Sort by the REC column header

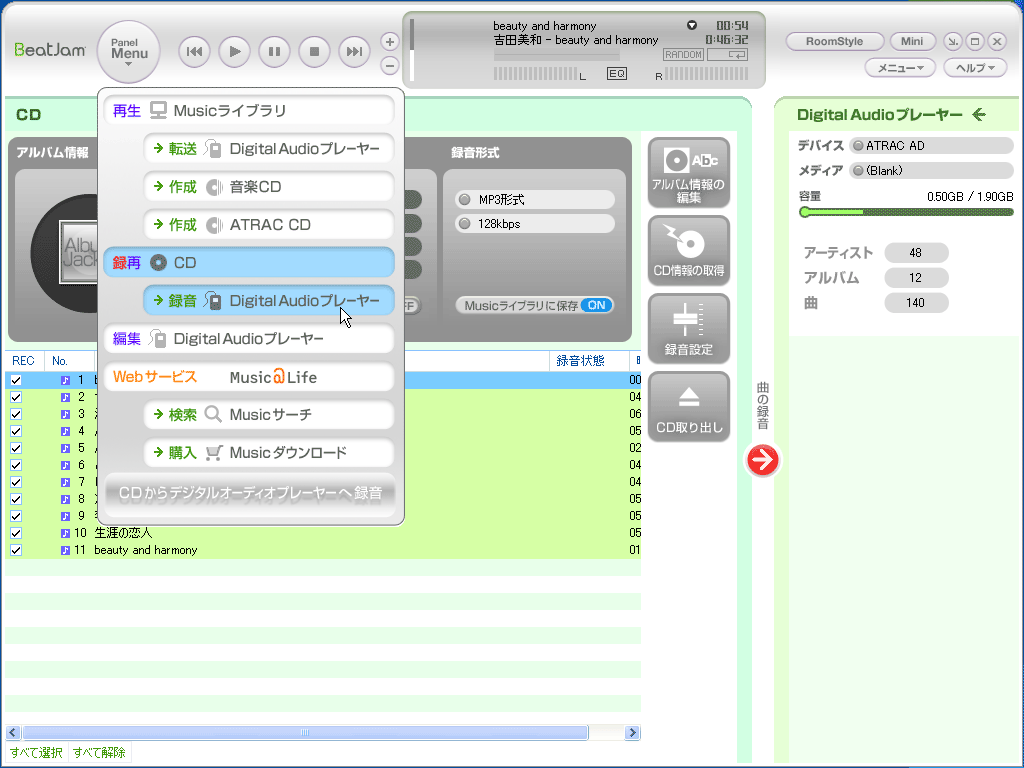(x=24, y=360)
